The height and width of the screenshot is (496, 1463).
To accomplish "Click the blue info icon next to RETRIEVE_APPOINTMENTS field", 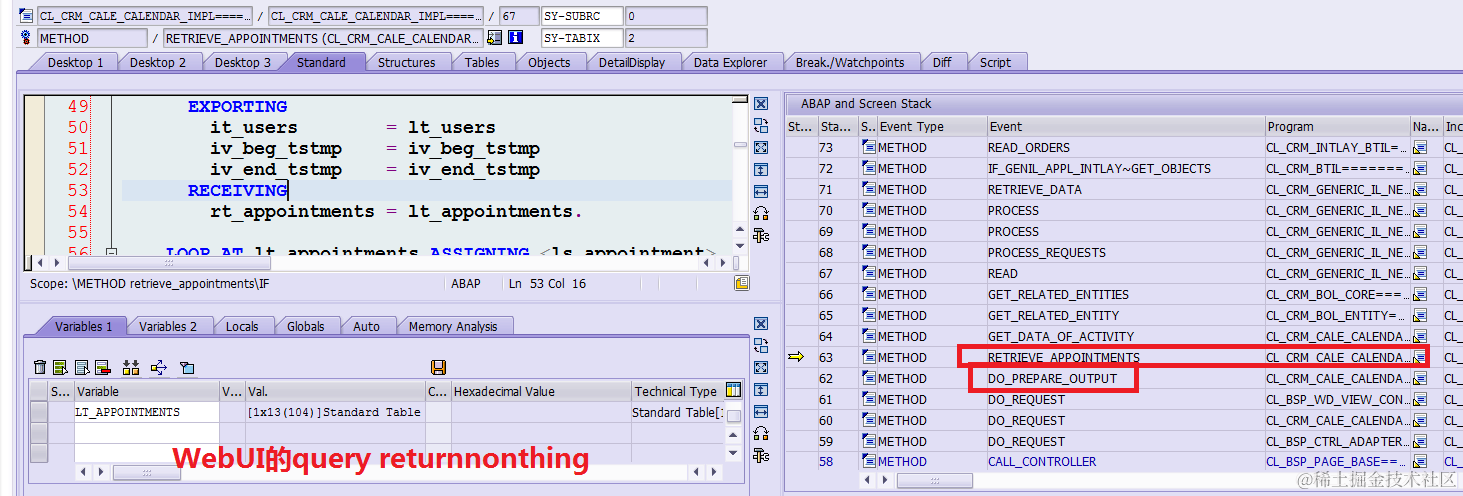I will point(516,38).
